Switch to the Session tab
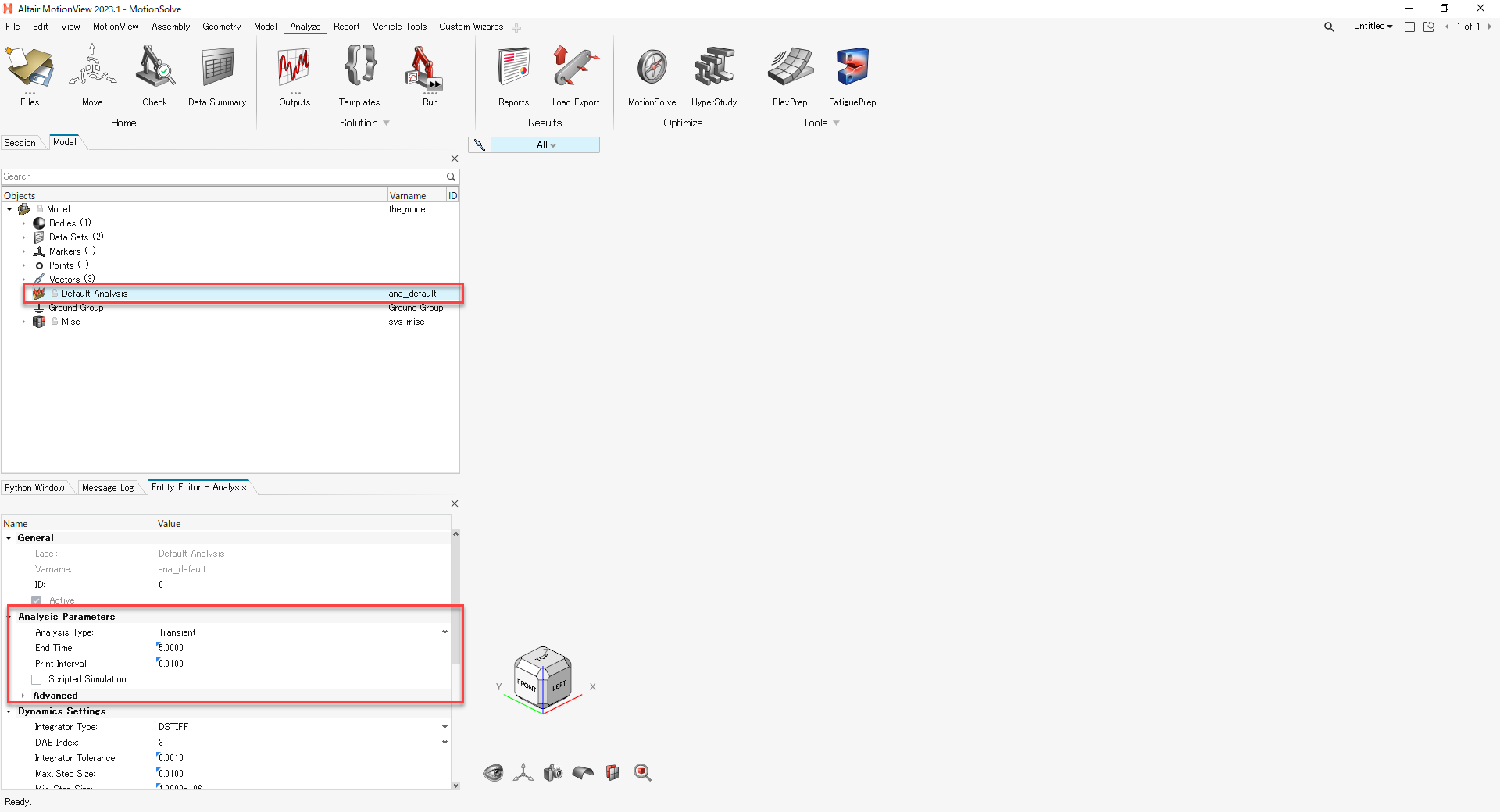Viewport: 1500px width, 812px height. [20, 142]
